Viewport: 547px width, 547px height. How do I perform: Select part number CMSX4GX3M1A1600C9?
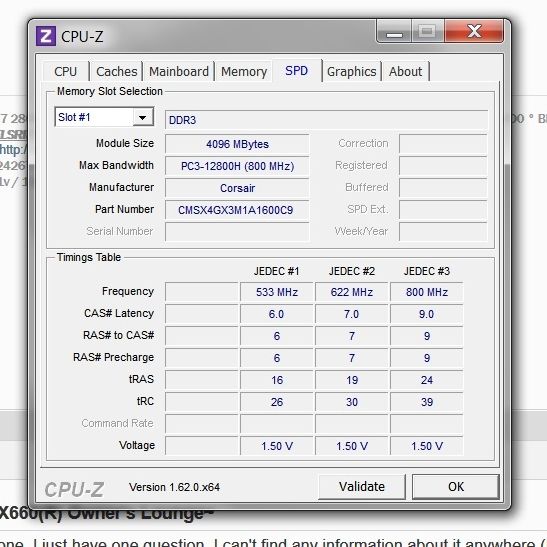coord(237,210)
